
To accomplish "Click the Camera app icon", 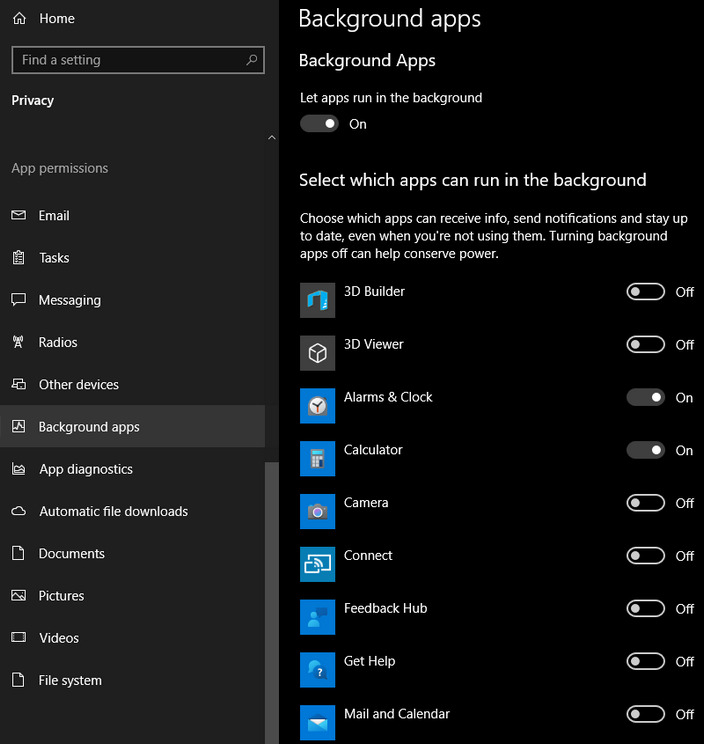I will click(317, 512).
